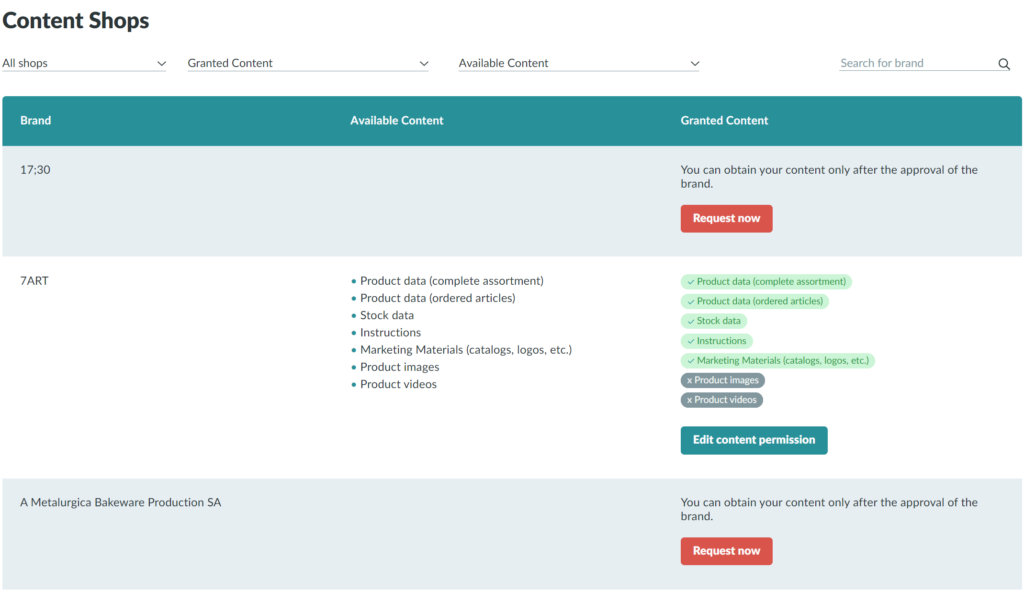The width and height of the screenshot is (1024, 591).
Task: Click "Request now" for brand 17;30
Action: click(x=726, y=218)
